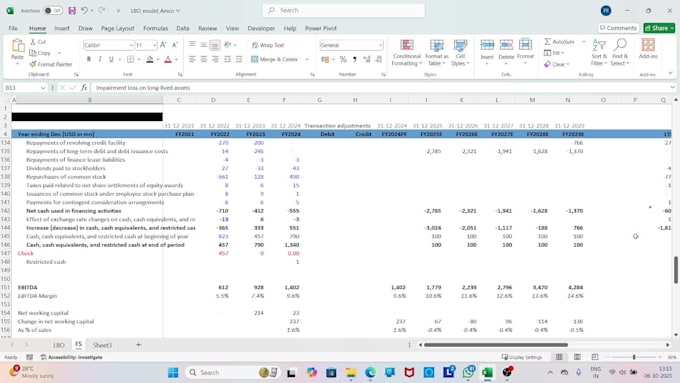The width and height of the screenshot is (680, 383).
Task: Click the Insert cells icon
Action: pos(487,45)
